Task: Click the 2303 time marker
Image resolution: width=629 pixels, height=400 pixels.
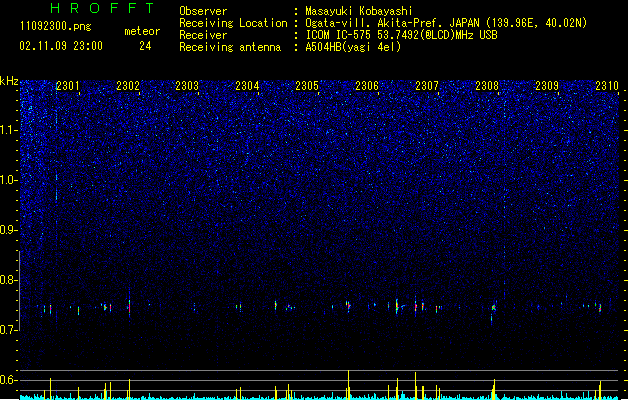Action: pos(187,86)
